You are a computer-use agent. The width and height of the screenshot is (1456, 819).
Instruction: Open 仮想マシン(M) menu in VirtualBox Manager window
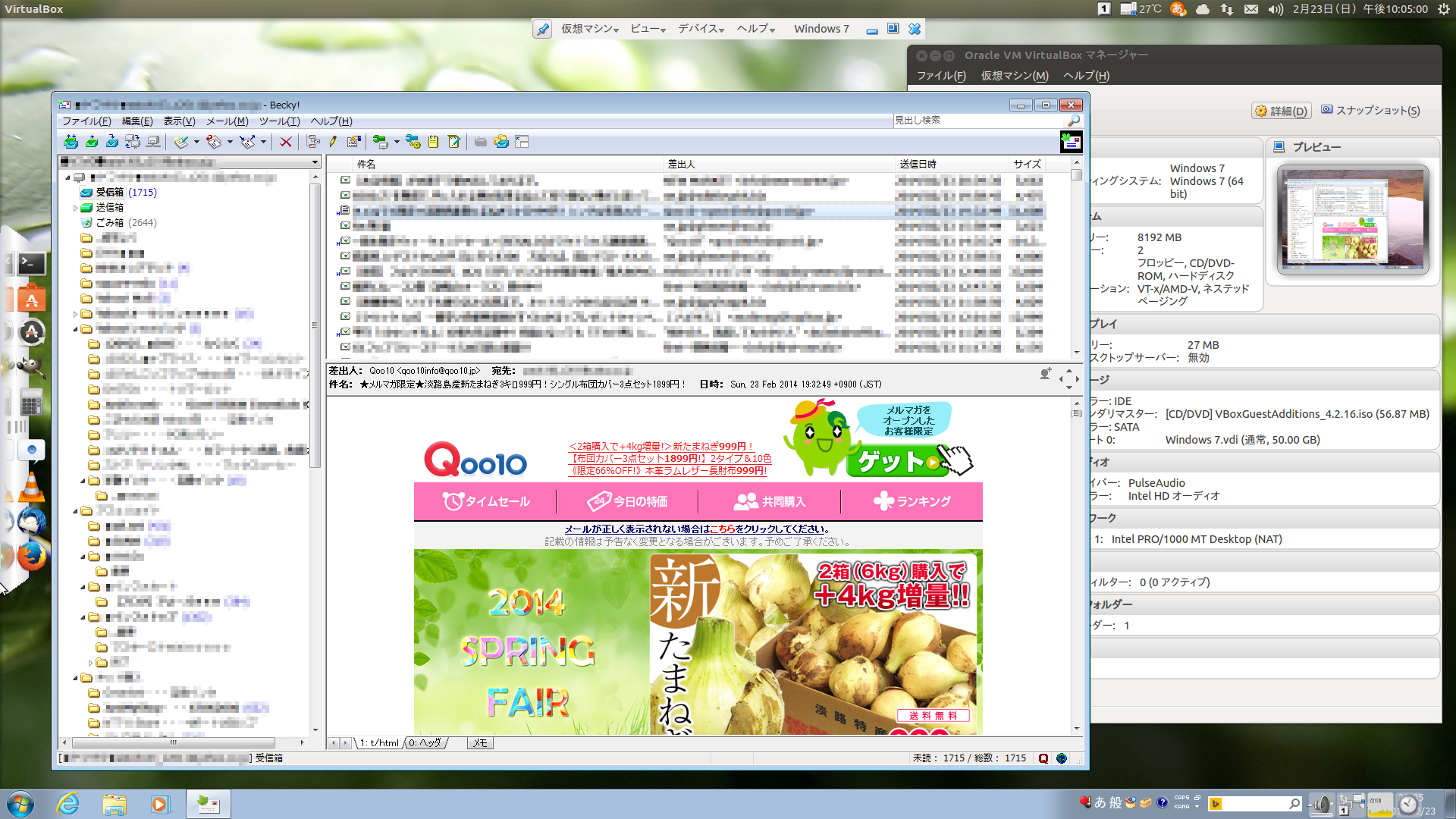coord(1015,76)
